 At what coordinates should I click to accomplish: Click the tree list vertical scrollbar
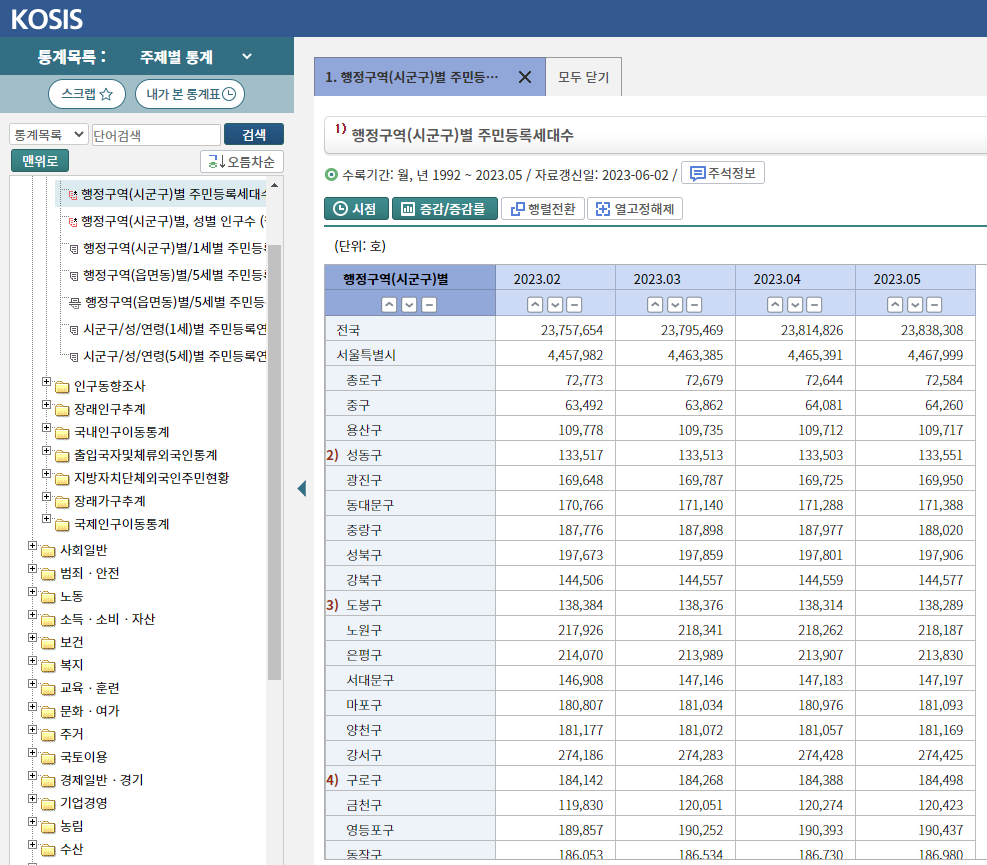pyautogui.click(x=274, y=462)
